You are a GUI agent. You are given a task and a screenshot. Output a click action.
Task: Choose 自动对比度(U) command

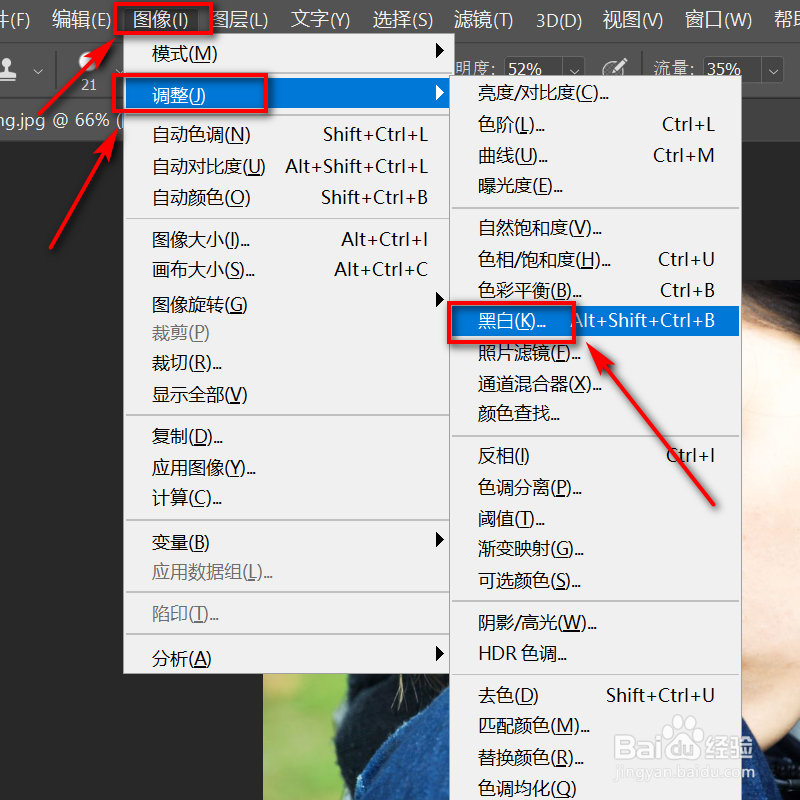click(x=287, y=166)
